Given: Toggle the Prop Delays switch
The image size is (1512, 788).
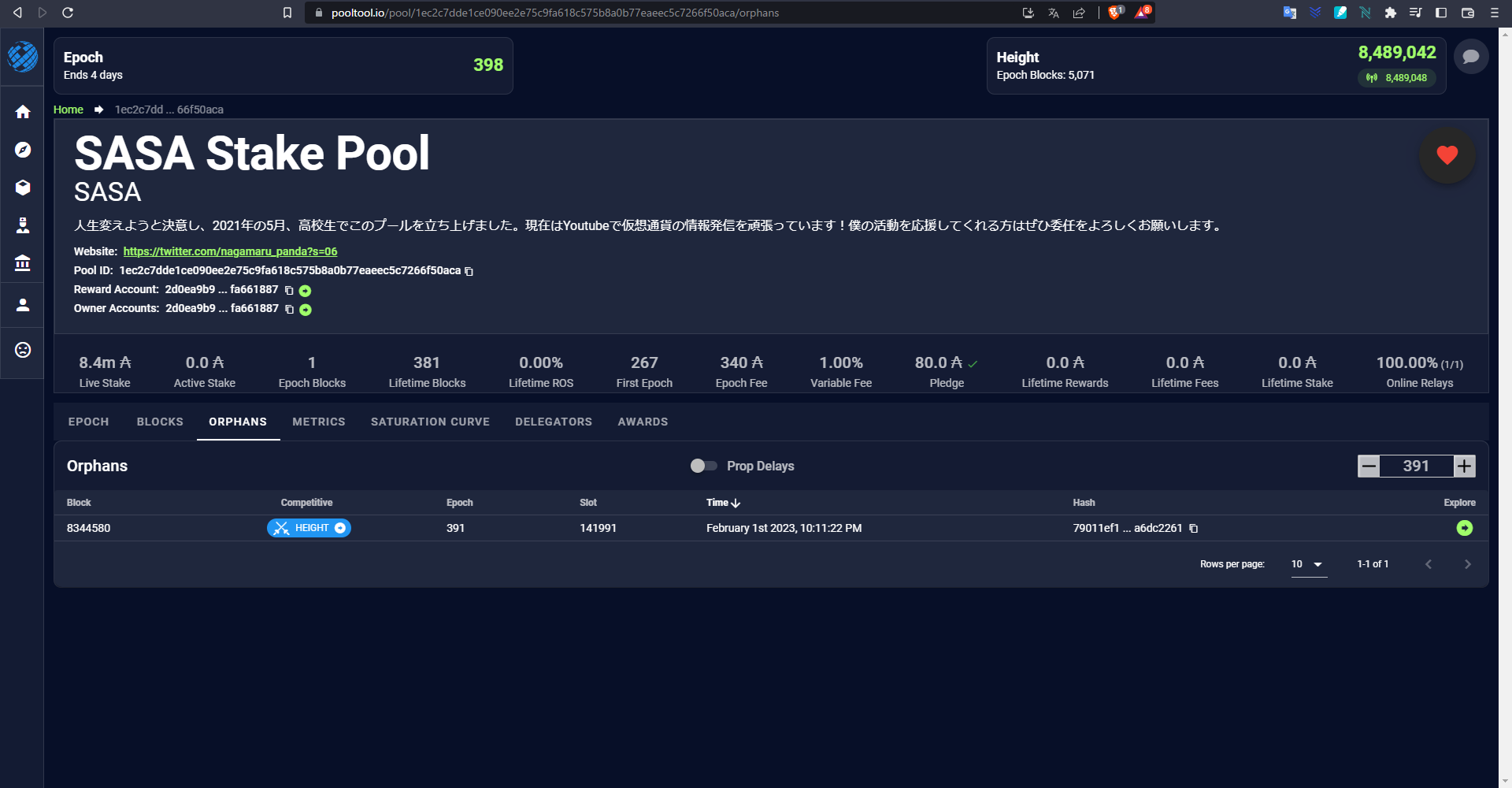Looking at the screenshot, I should 702,466.
